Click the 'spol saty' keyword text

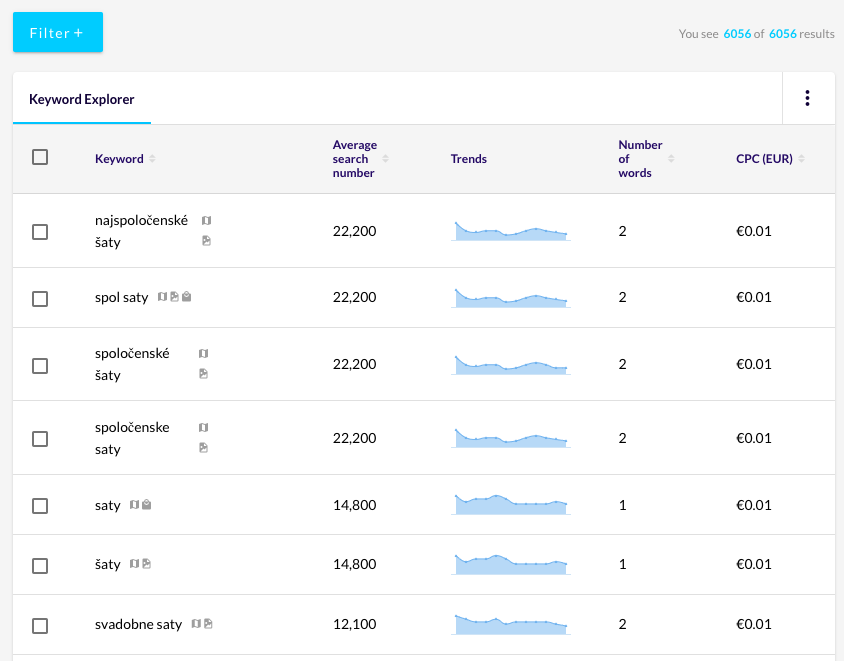click(121, 297)
